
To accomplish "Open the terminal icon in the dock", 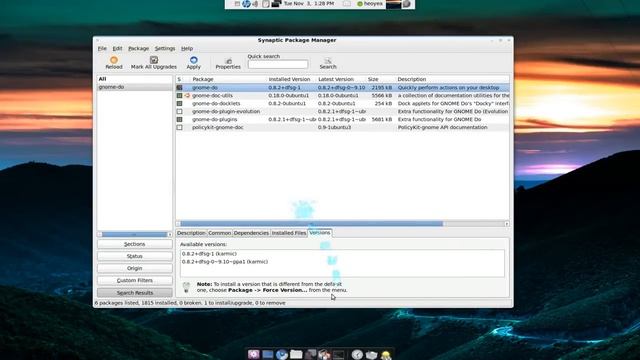I will pos(338,355).
